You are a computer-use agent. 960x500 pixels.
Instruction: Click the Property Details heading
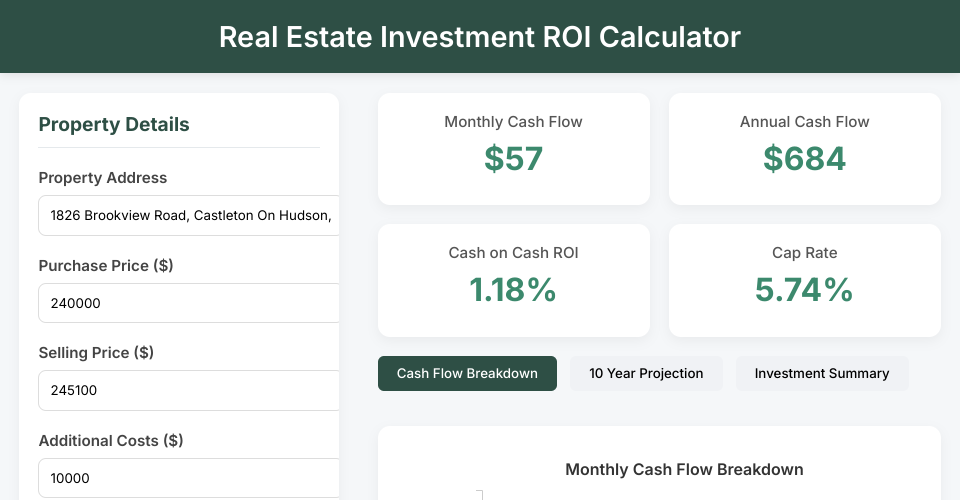click(x=114, y=125)
